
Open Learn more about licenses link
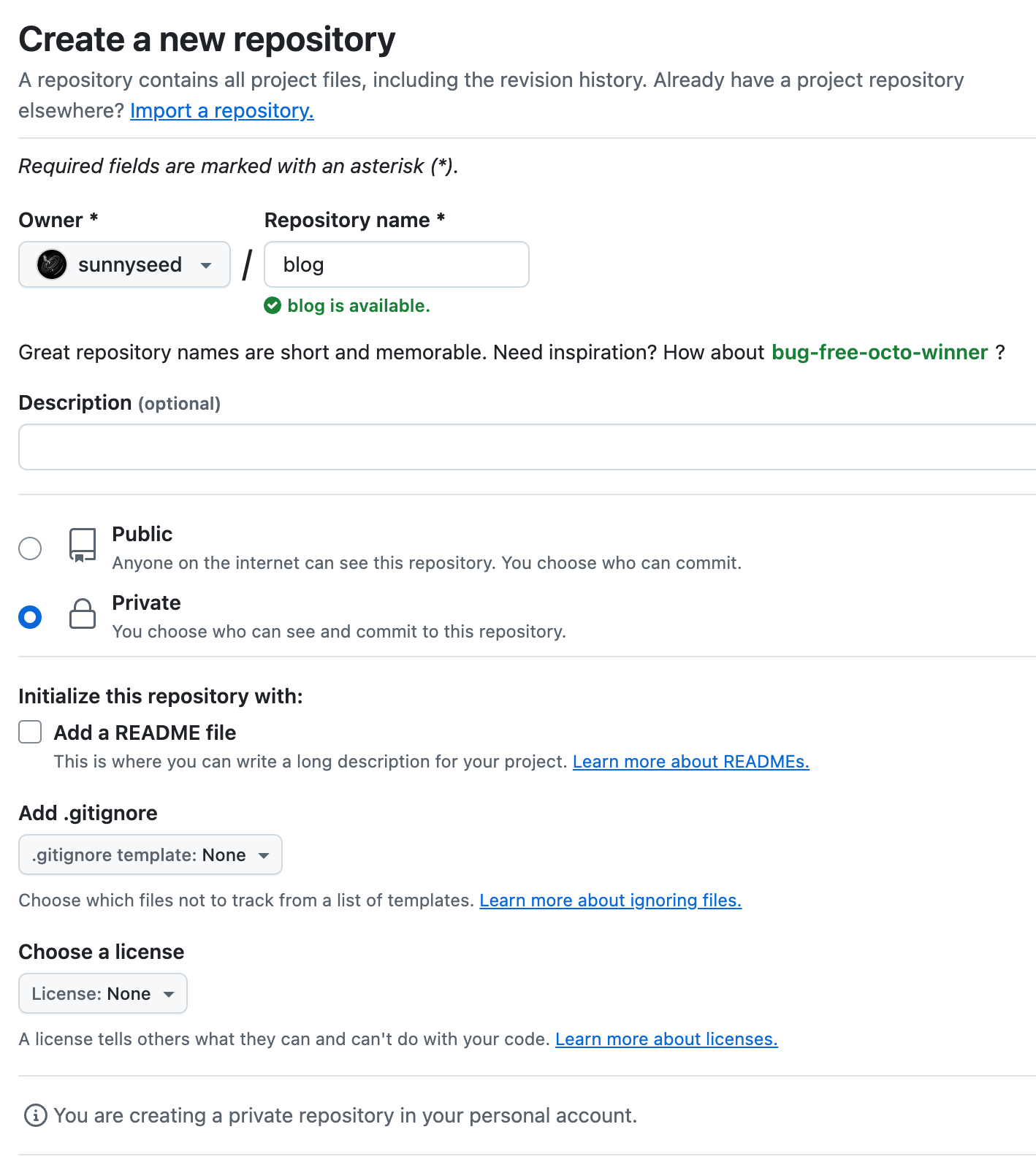pos(666,1039)
